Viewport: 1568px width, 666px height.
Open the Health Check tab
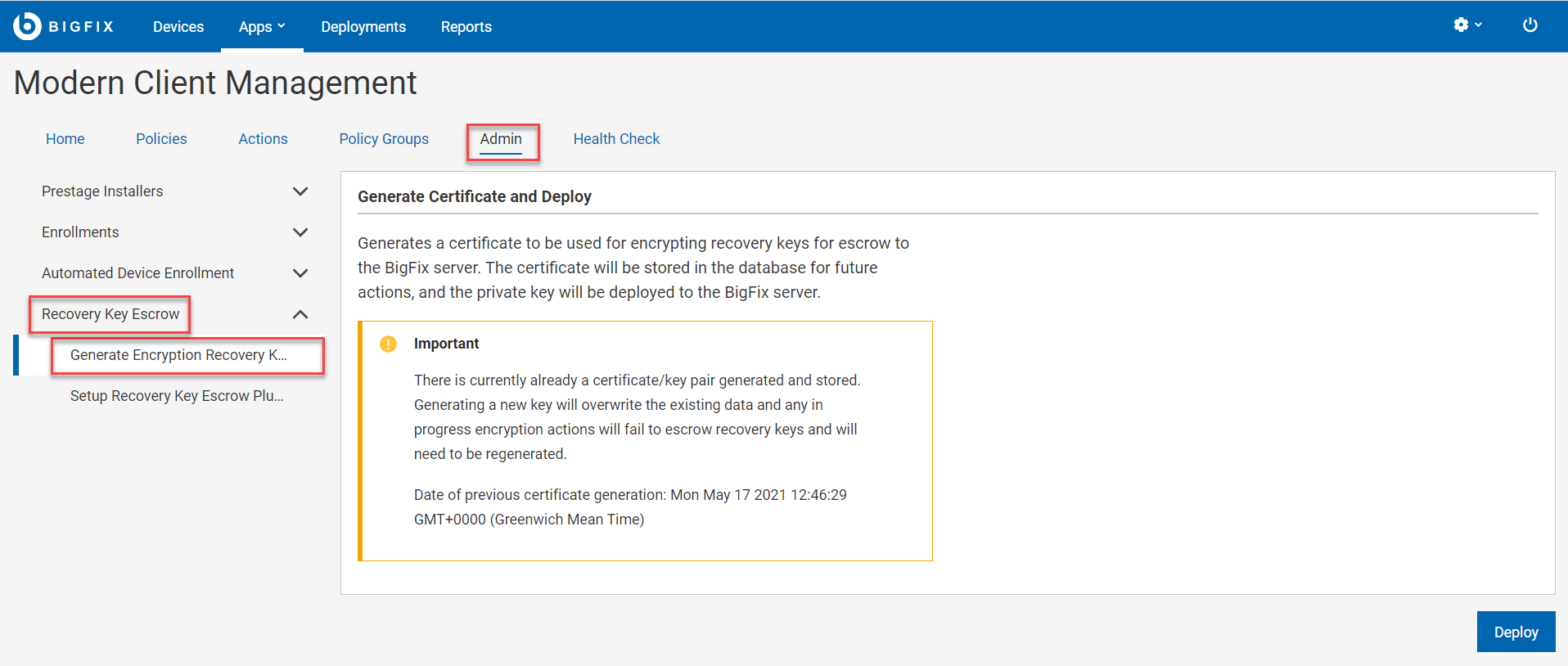click(616, 139)
